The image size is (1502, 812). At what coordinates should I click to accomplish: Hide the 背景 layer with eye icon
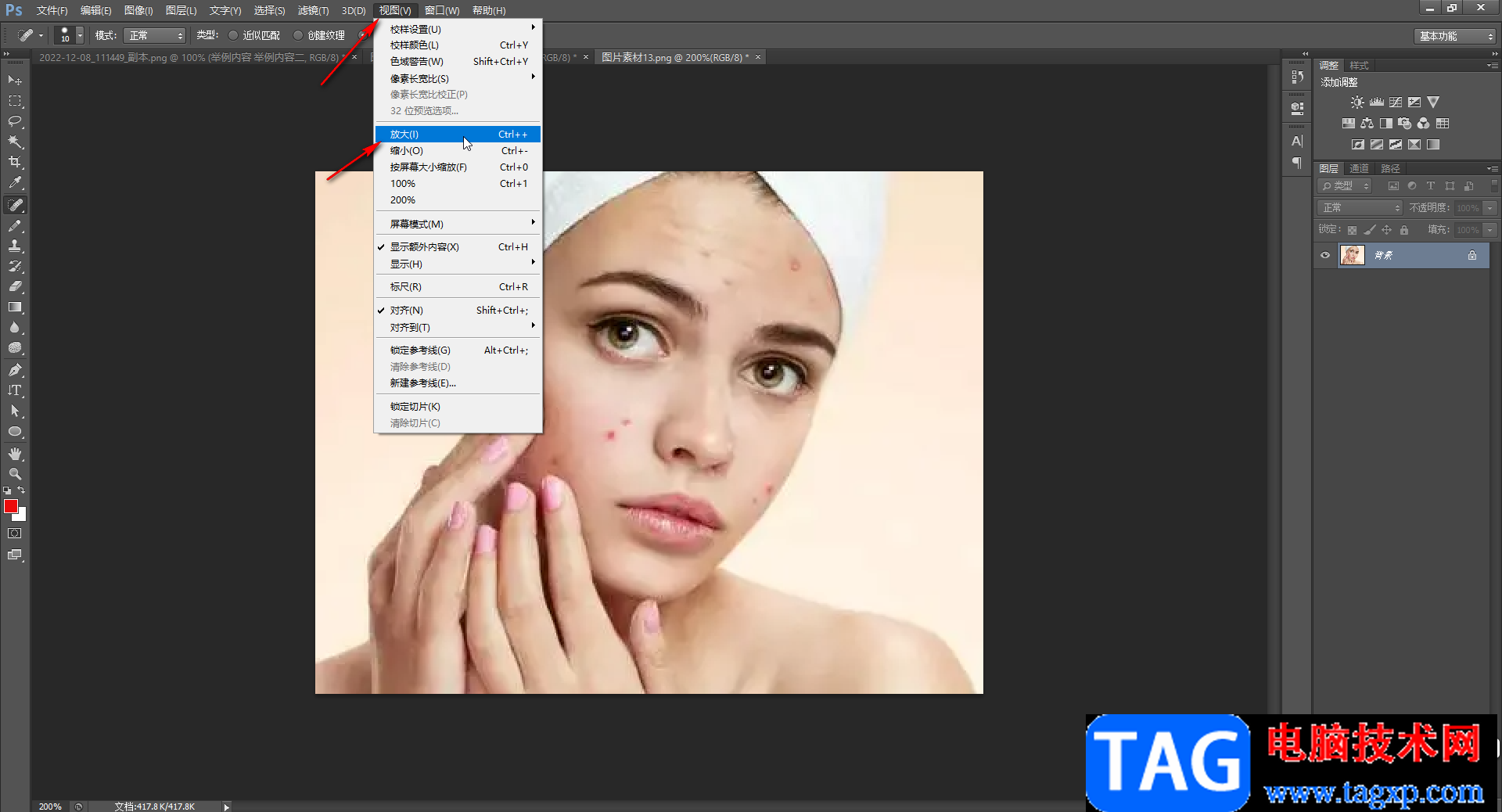(1325, 255)
